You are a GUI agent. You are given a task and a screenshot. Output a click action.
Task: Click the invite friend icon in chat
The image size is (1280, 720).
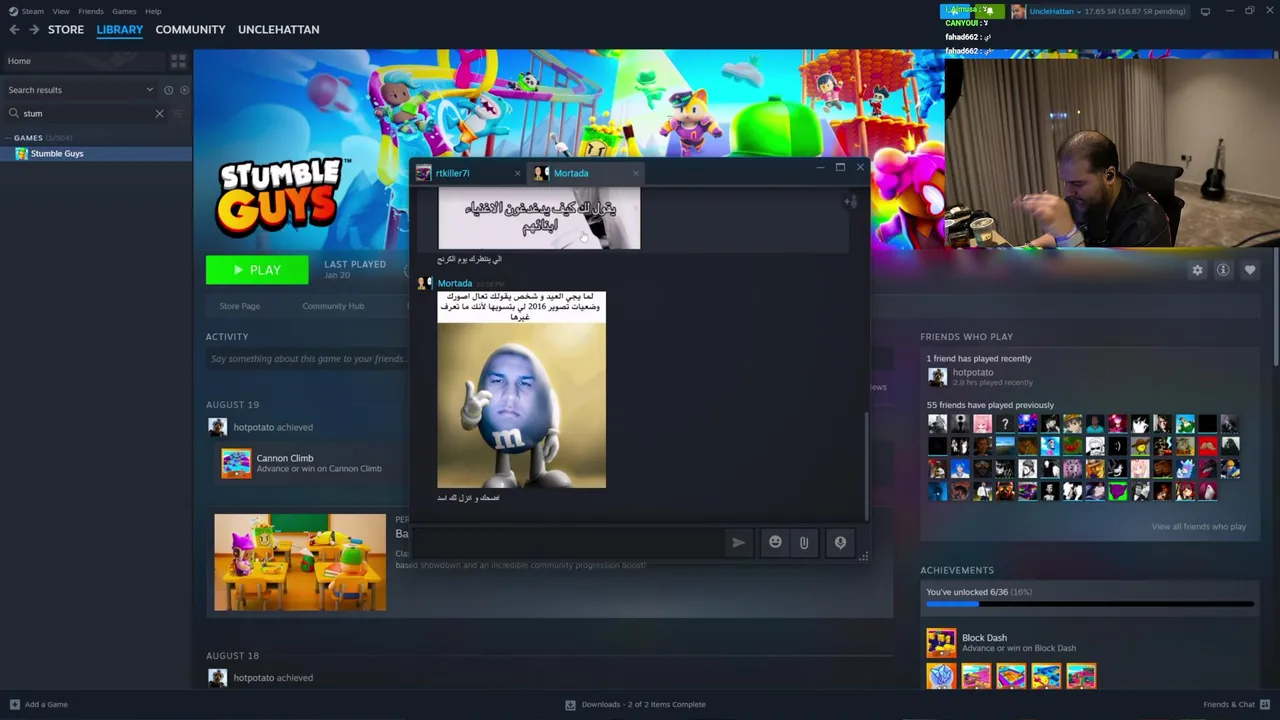click(850, 202)
